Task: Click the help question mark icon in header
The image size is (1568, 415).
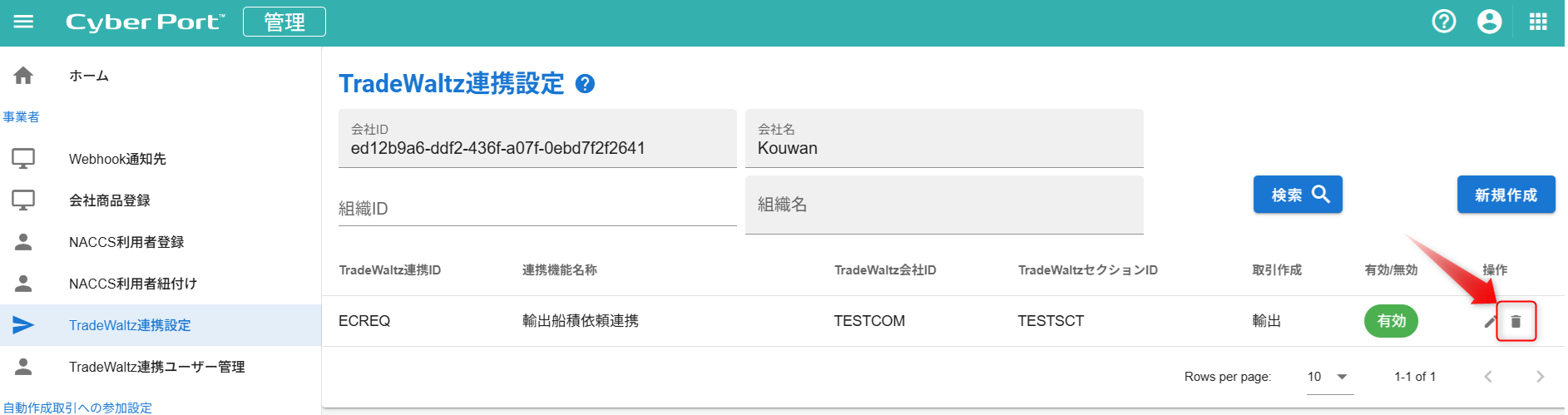Action: (1444, 22)
